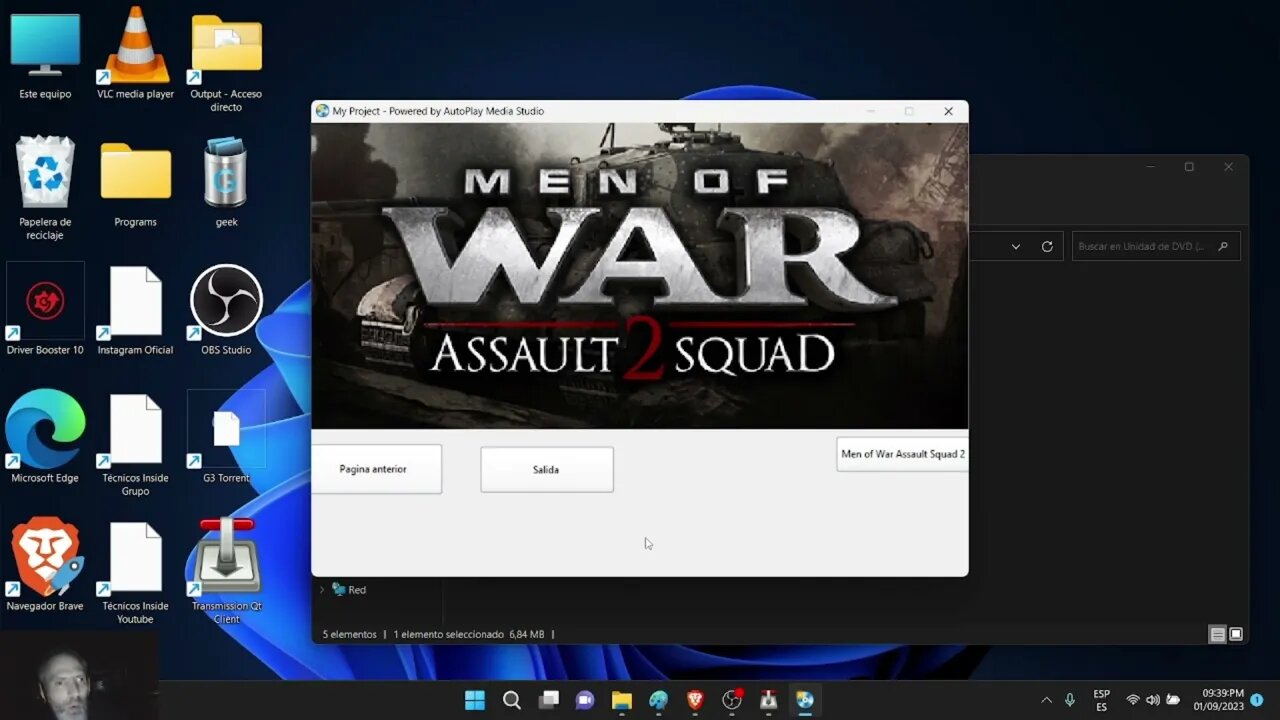Image resolution: width=1280 pixels, height=720 pixels.
Task: Click the Pagina anterior button
Action: pyautogui.click(x=376, y=469)
